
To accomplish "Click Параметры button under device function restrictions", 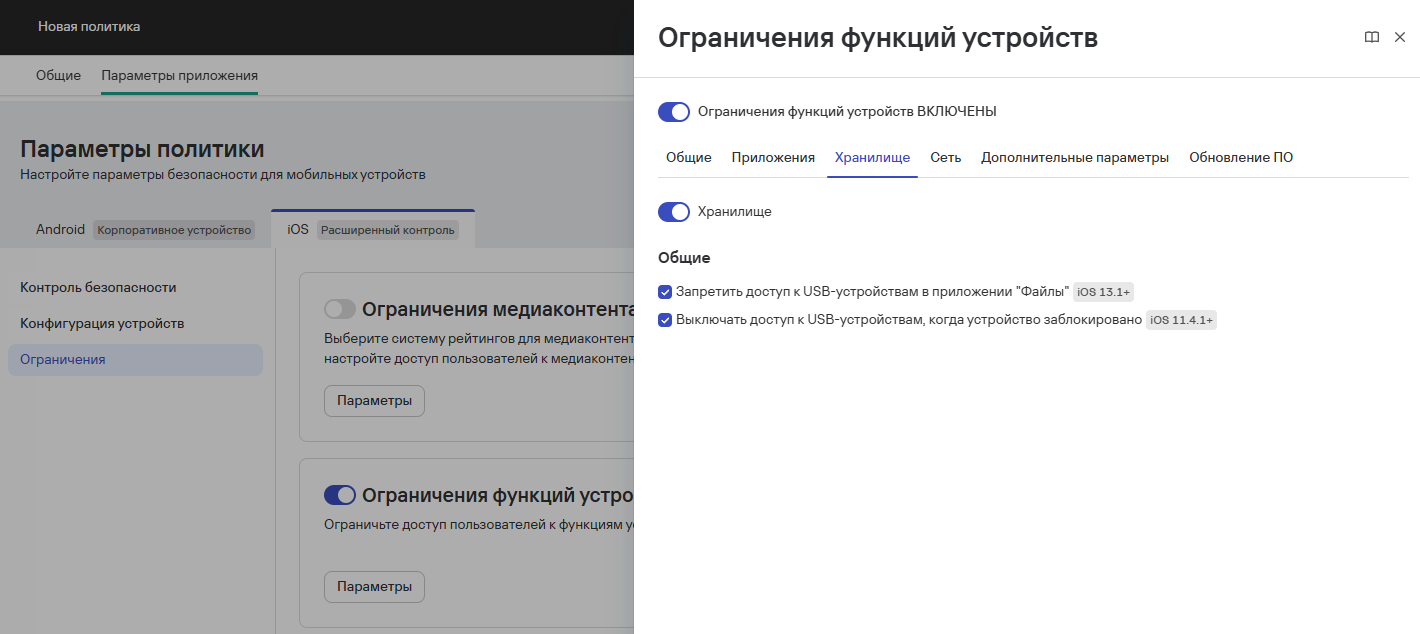I will pos(374,587).
